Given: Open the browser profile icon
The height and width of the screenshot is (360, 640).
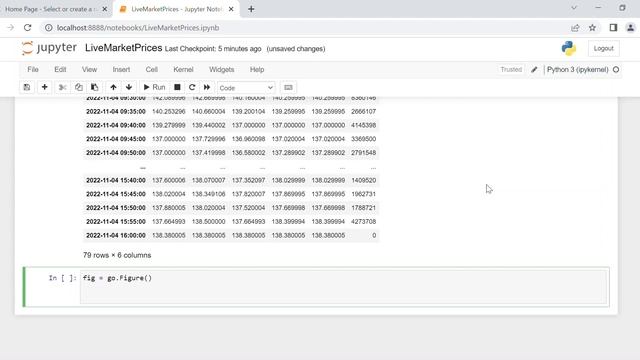Looking at the screenshot, I should (630, 28).
